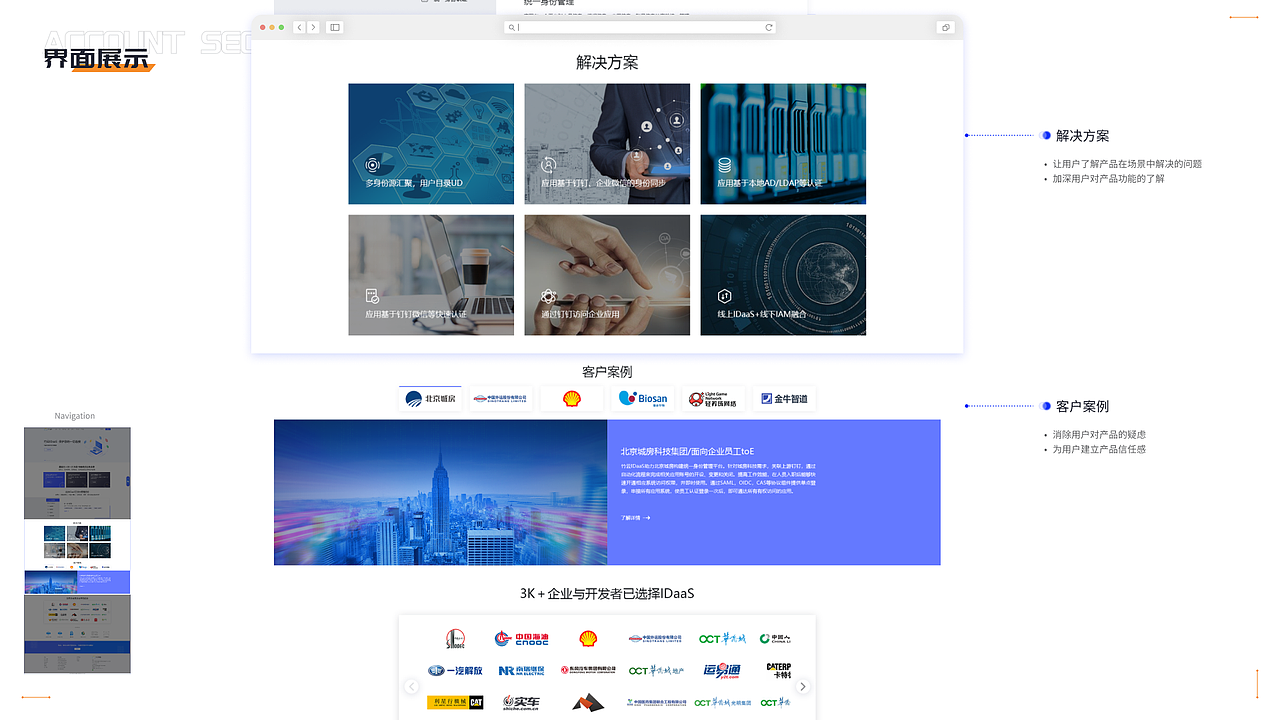Open 多身份源汇聚，用户目录UD card label

414,184
